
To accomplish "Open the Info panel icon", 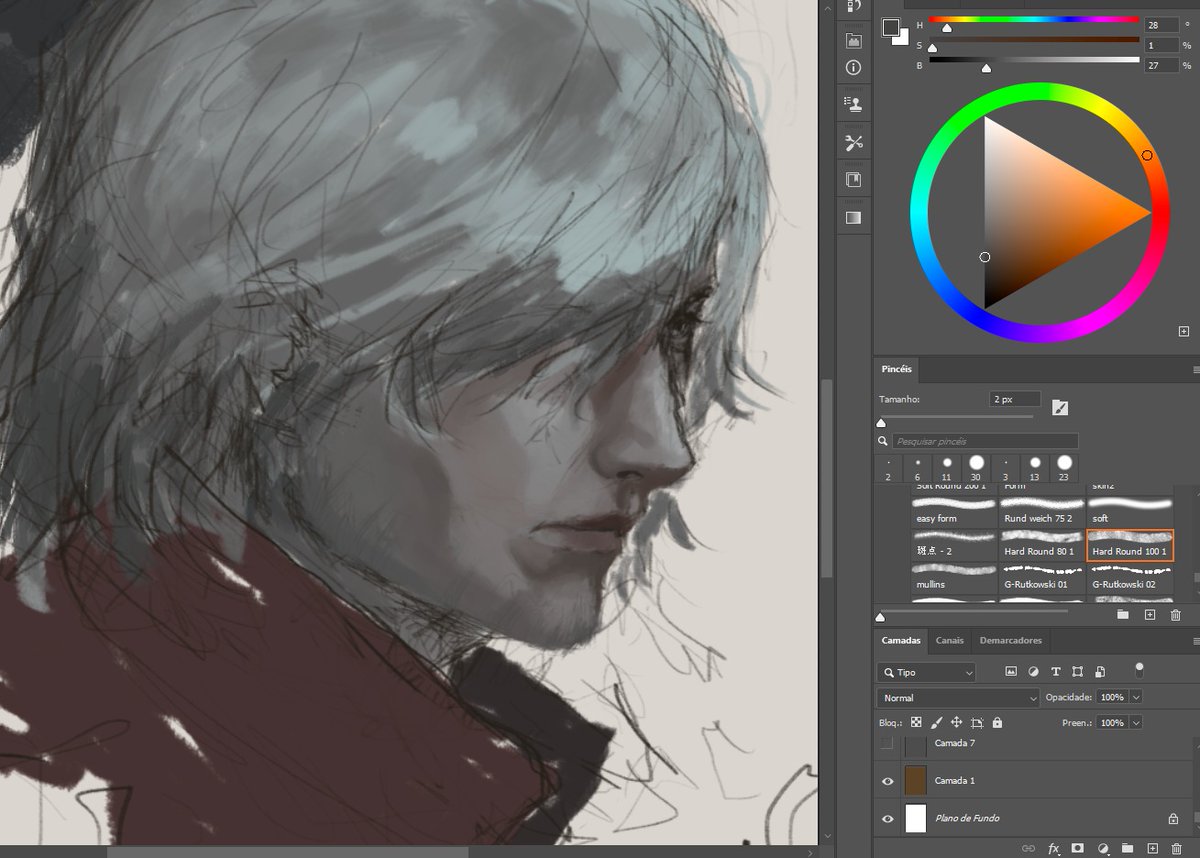I will 853,68.
